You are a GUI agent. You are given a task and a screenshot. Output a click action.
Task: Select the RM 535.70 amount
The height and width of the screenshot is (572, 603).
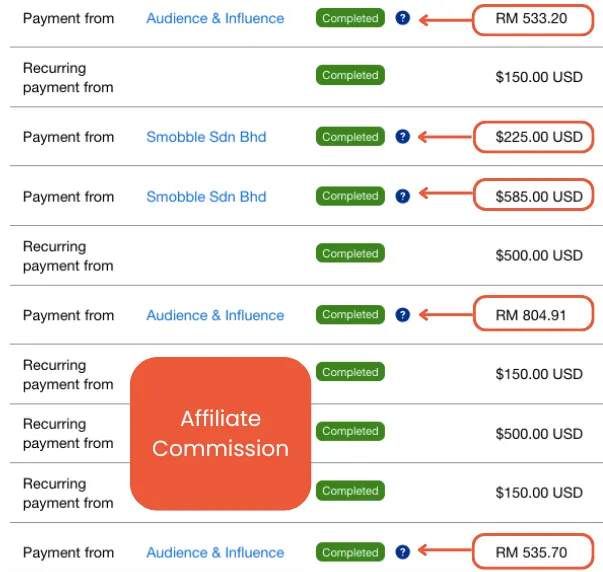pyautogui.click(x=531, y=552)
